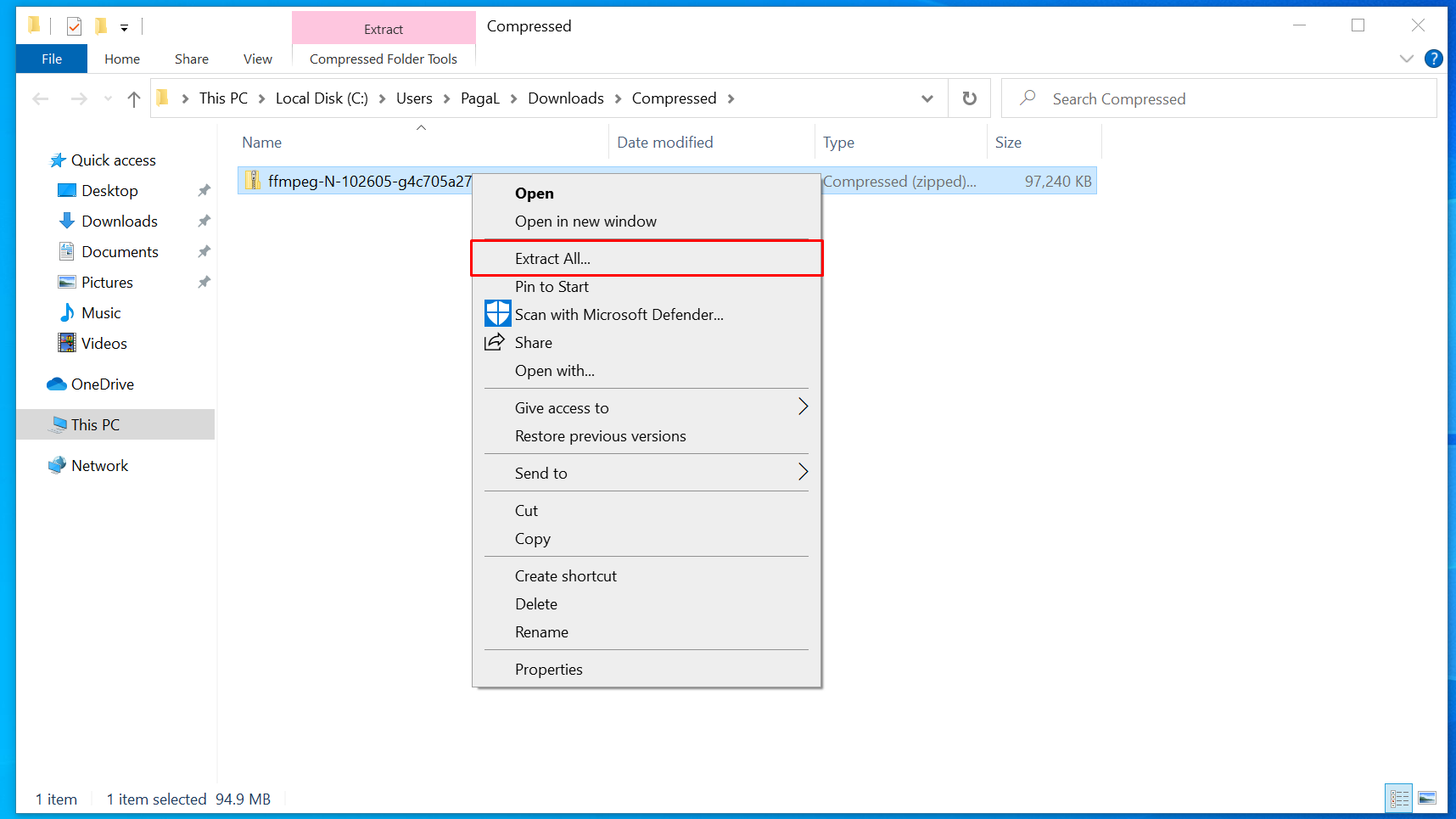
Task: Expand the ribbon using the chevron
Action: [1406, 59]
